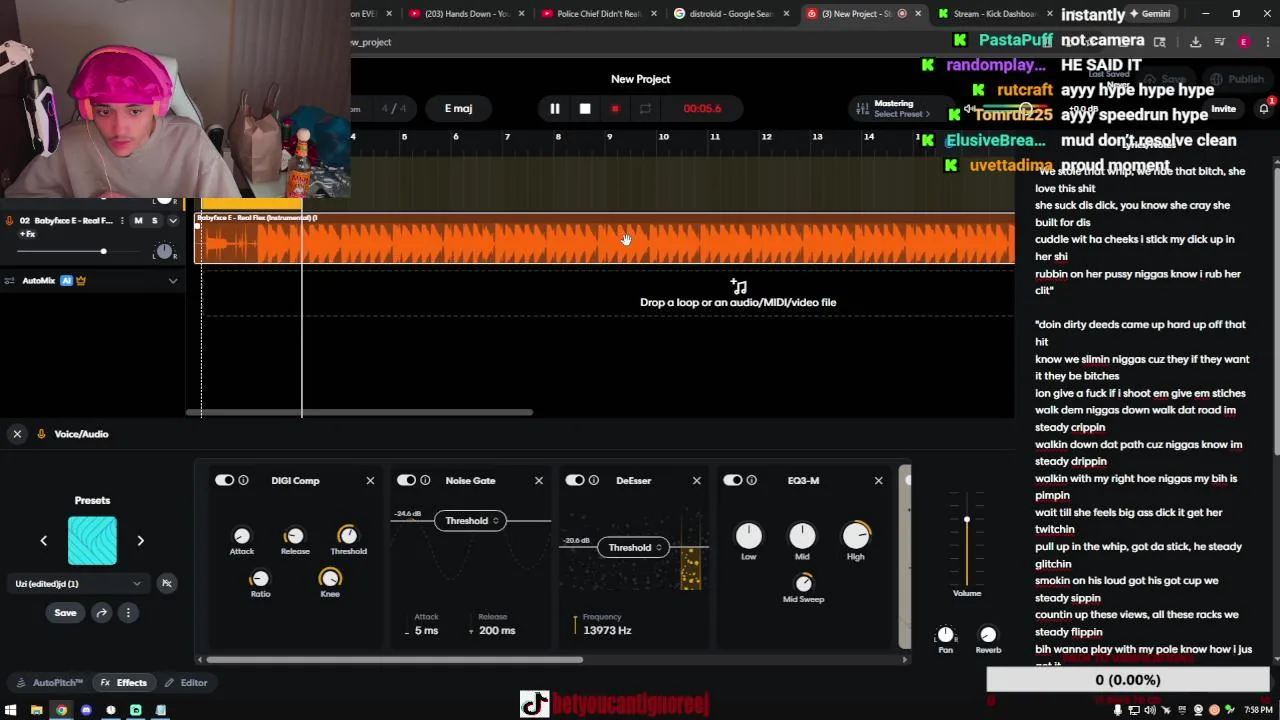Click the teal preset thumbnail
The width and height of the screenshot is (1280, 720).
pos(92,541)
